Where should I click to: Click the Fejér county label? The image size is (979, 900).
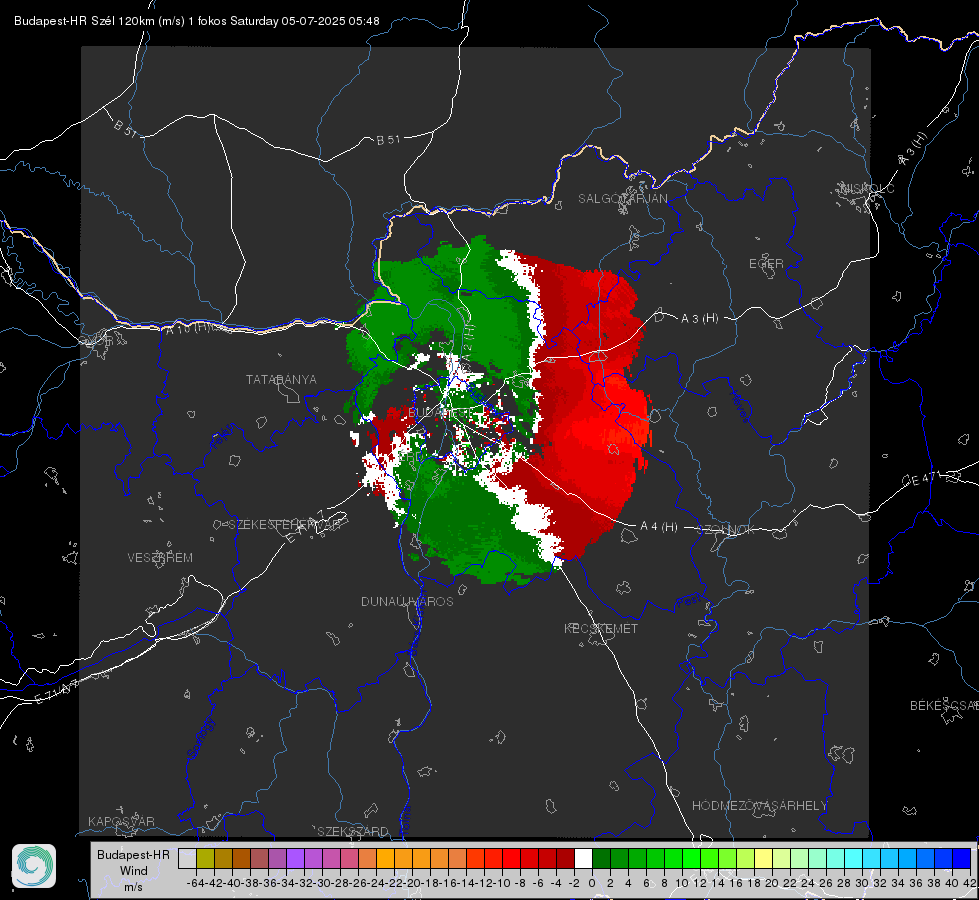(x=223, y=437)
